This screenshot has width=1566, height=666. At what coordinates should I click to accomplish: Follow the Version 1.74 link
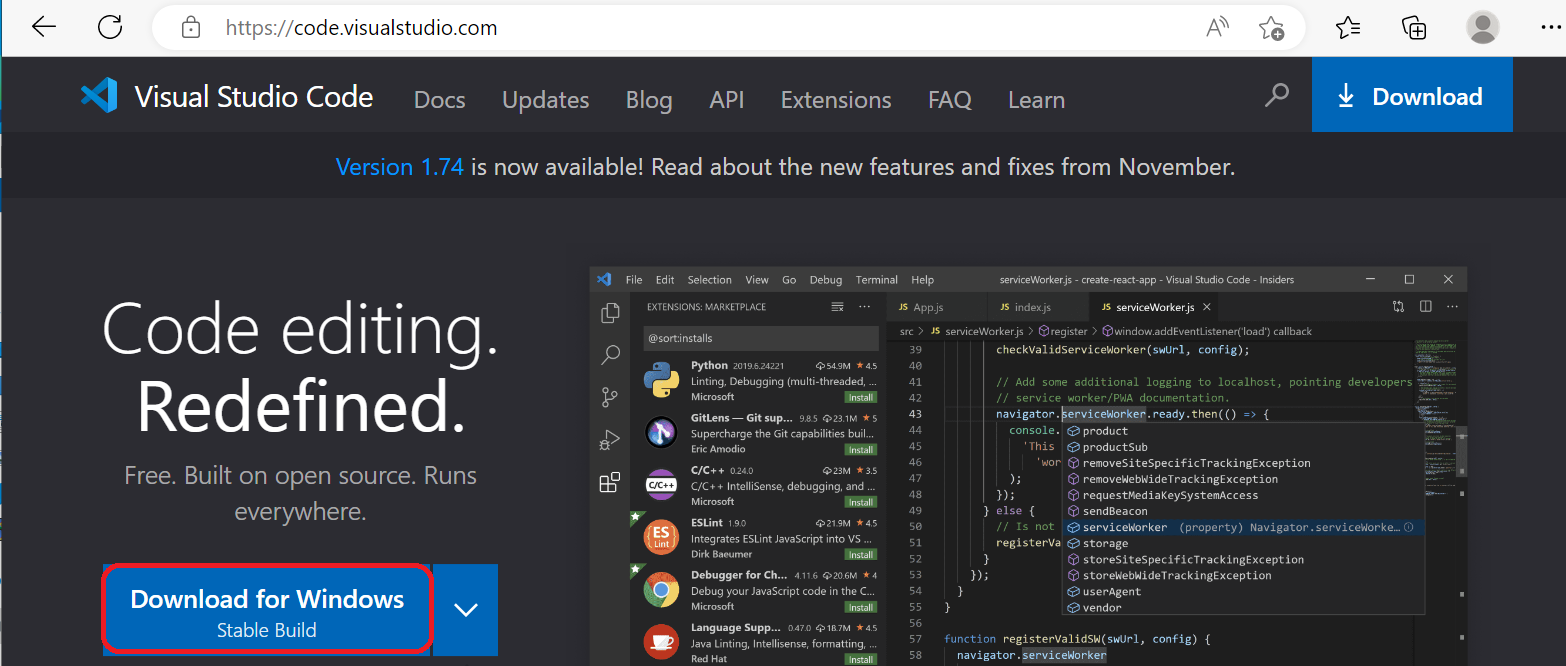point(400,167)
